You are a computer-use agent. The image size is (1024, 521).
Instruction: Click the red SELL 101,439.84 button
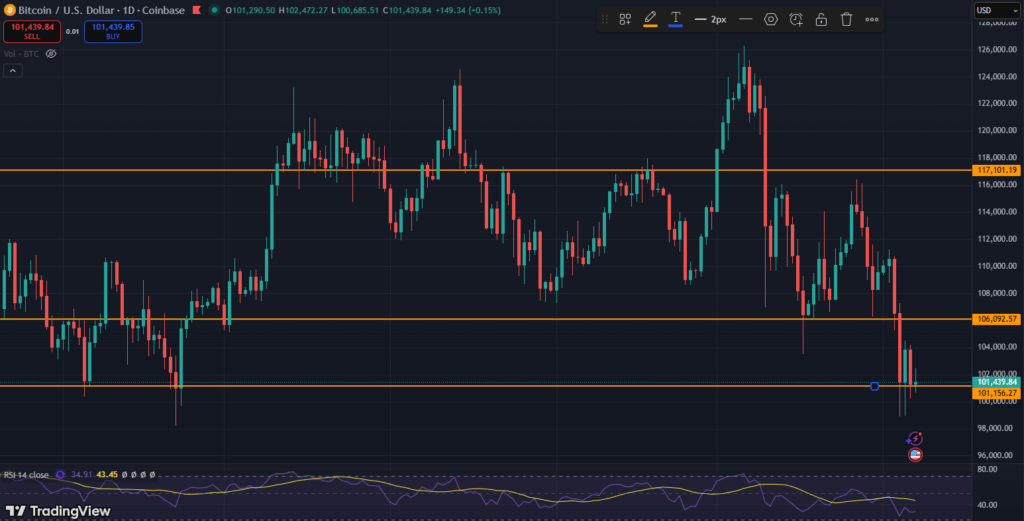point(32,31)
